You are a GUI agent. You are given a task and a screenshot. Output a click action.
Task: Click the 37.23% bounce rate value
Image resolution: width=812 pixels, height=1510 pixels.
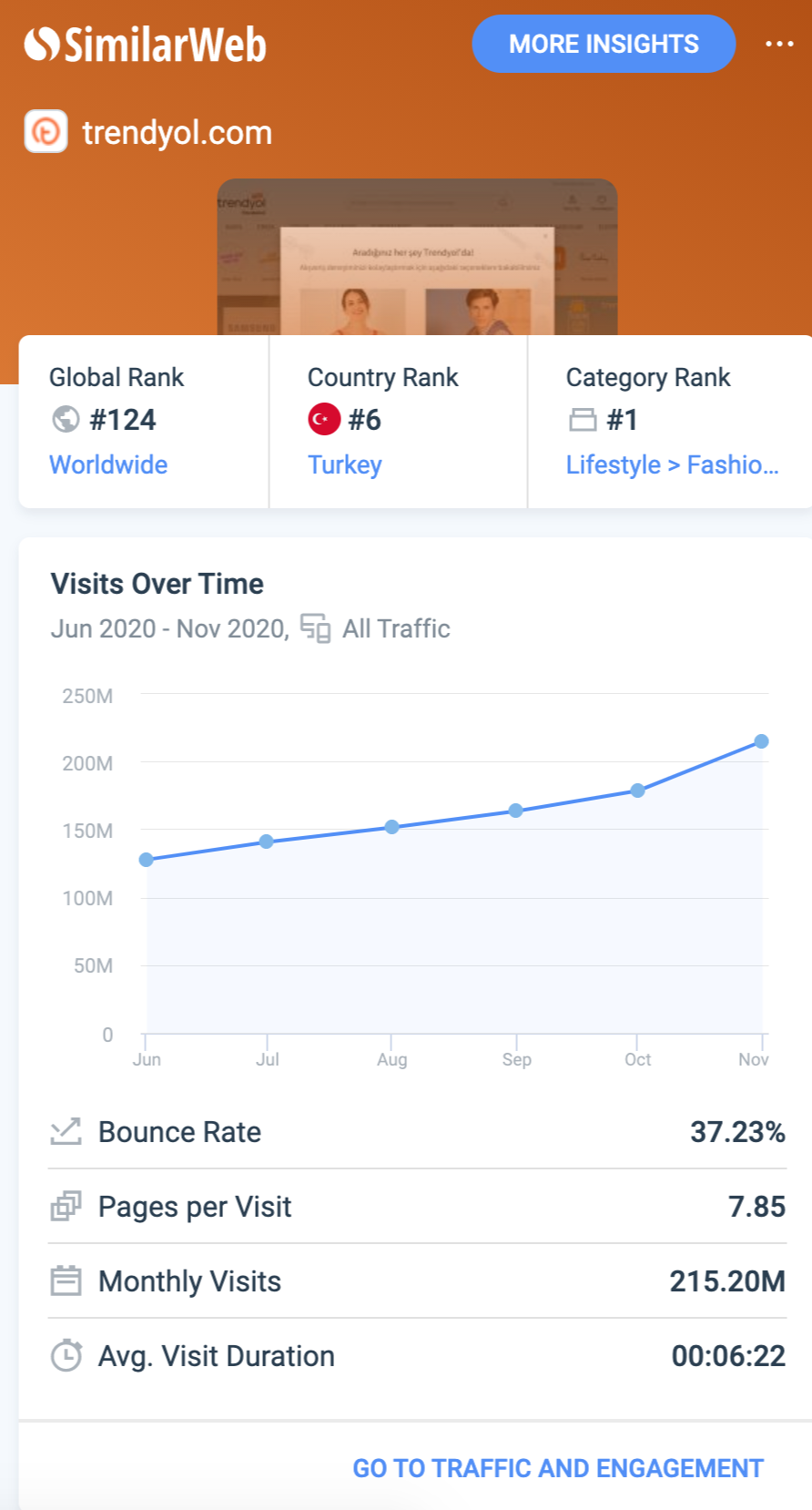pos(737,1132)
